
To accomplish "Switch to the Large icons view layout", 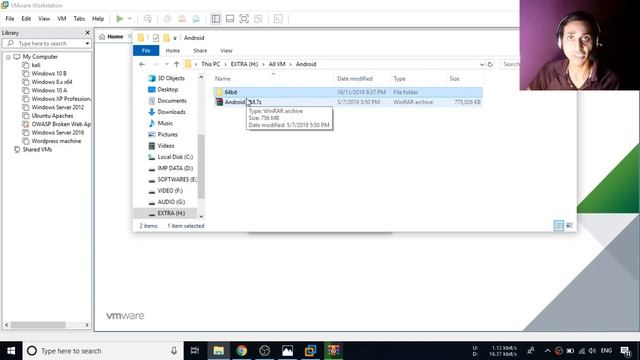I will pos(569,226).
